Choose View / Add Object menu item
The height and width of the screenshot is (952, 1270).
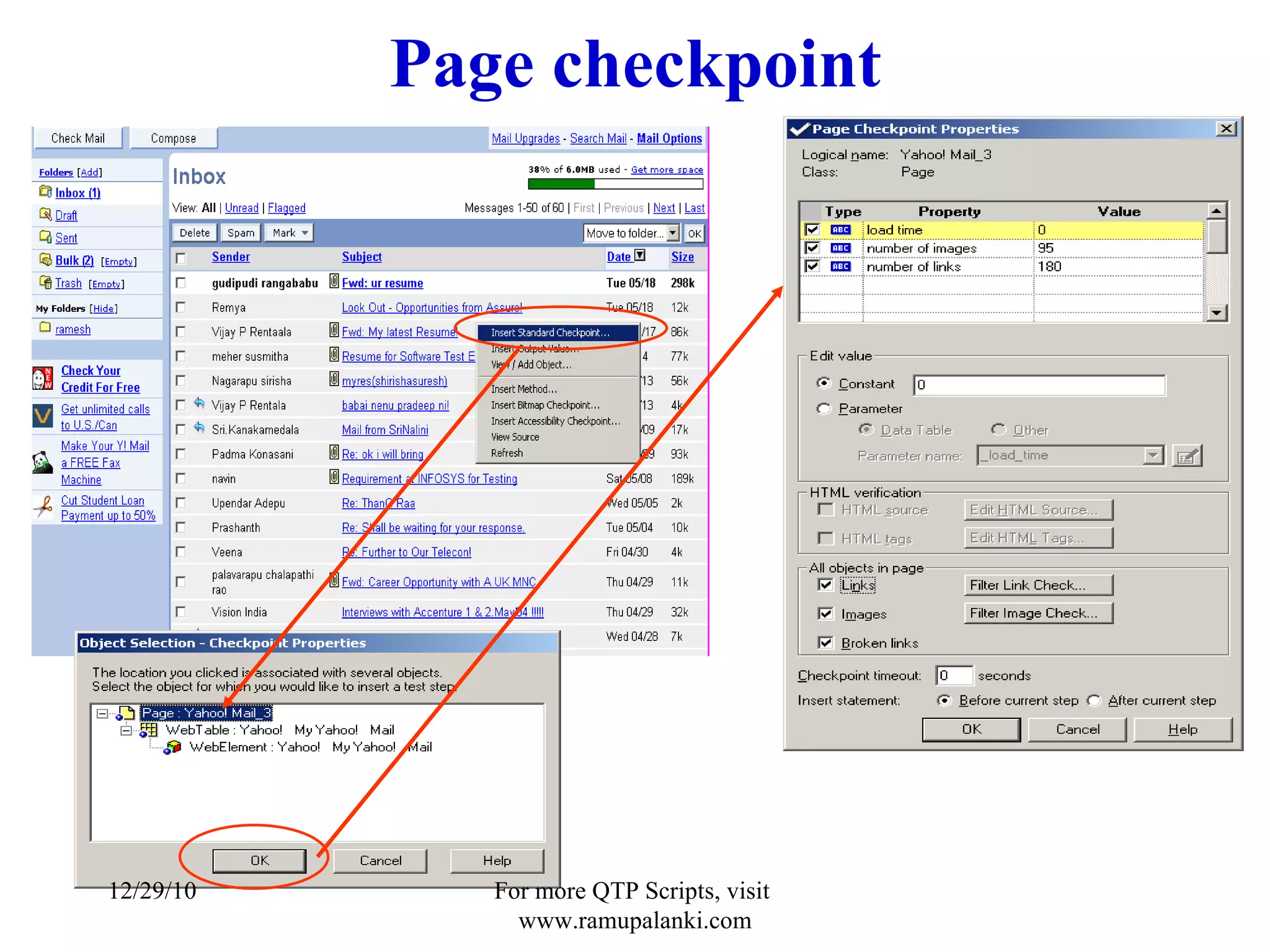click(531, 365)
